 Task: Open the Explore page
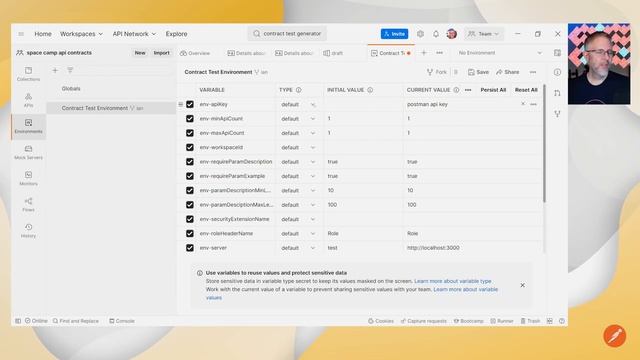pos(176,34)
